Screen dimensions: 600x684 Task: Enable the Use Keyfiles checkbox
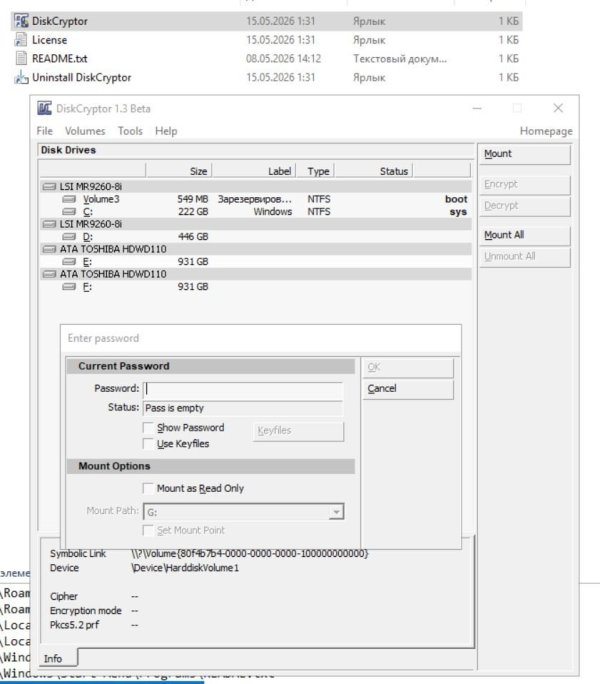(x=148, y=444)
